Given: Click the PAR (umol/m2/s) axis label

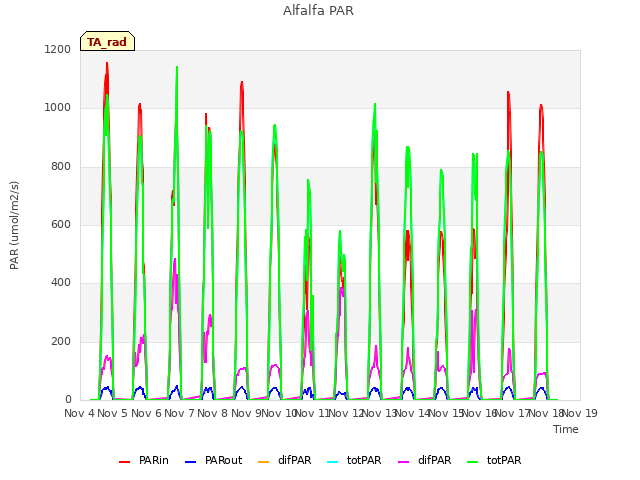Looking at the screenshot, I should tap(14, 225).
